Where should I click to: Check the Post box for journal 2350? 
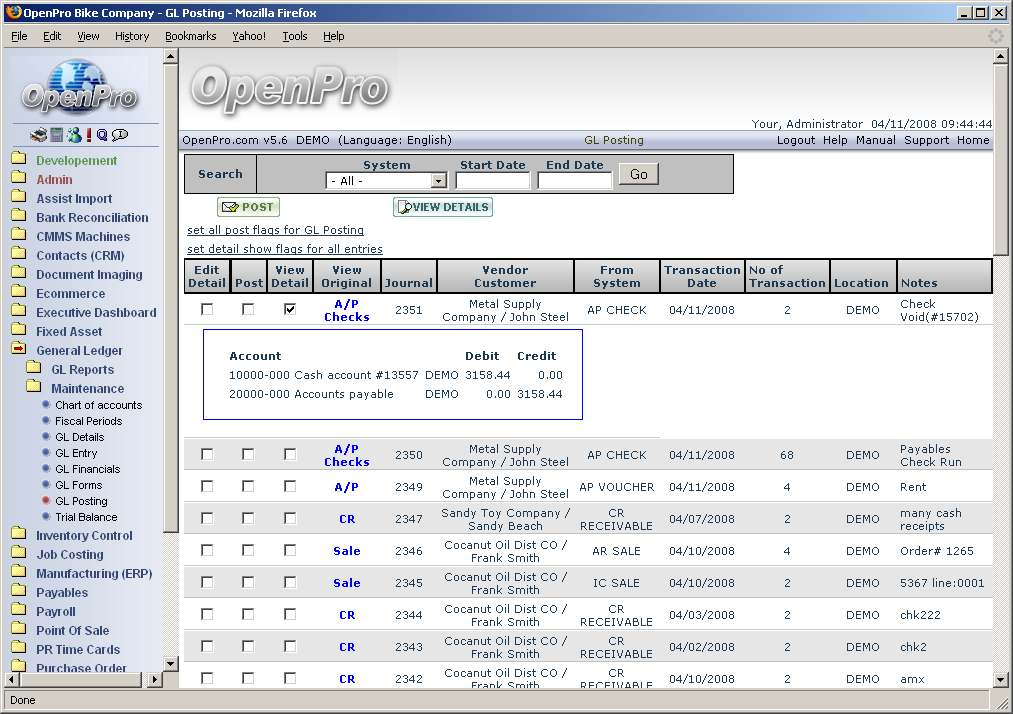point(248,455)
